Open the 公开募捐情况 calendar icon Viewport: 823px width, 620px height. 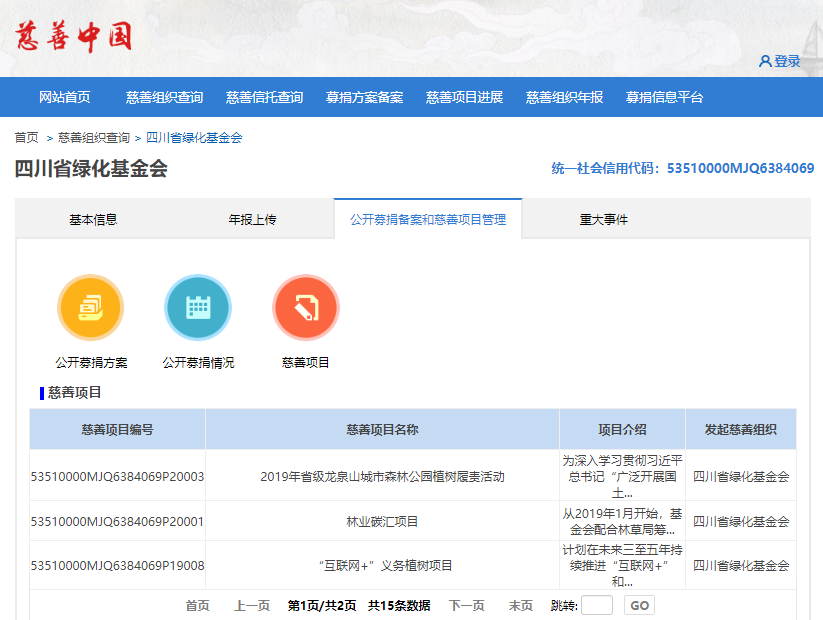pyautogui.click(x=198, y=308)
